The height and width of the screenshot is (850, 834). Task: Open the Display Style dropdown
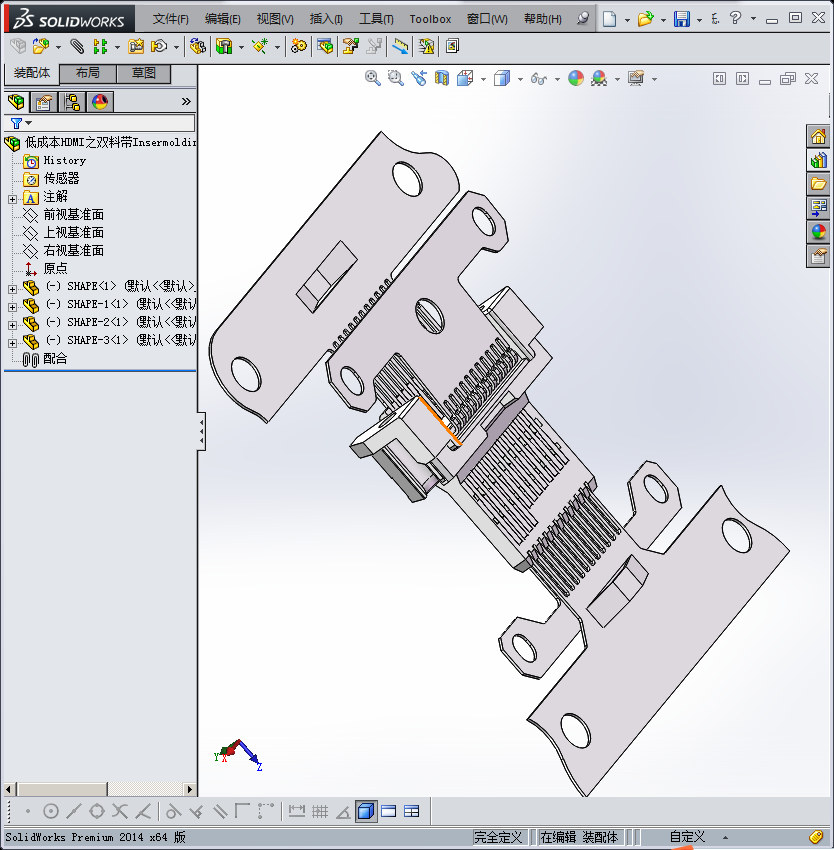pos(520,80)
